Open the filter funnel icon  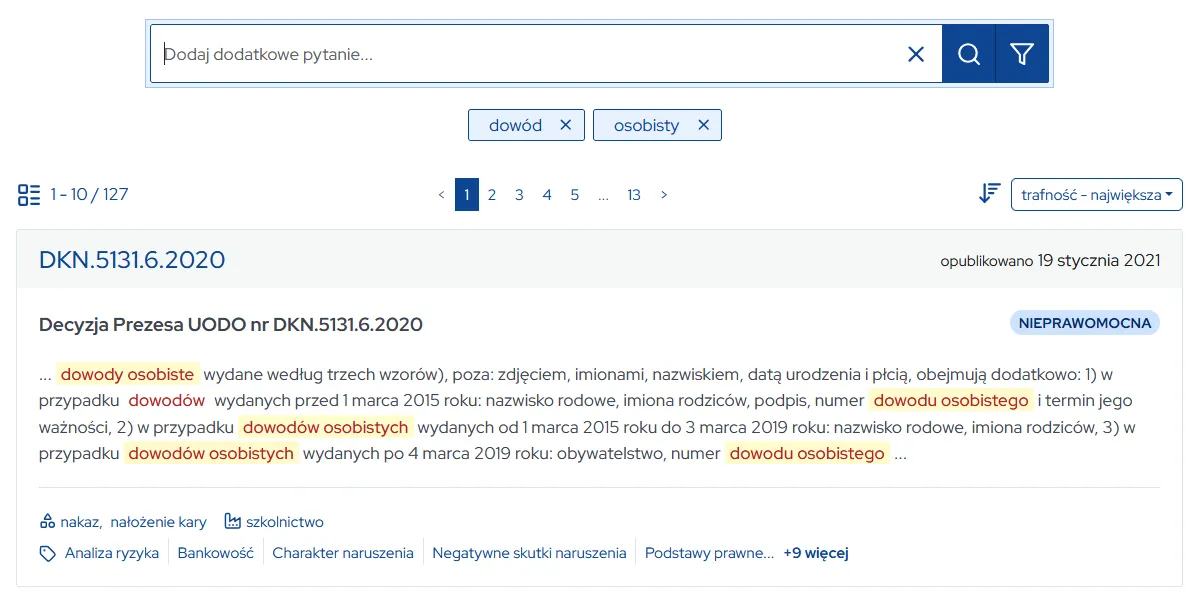point(1021,53)
